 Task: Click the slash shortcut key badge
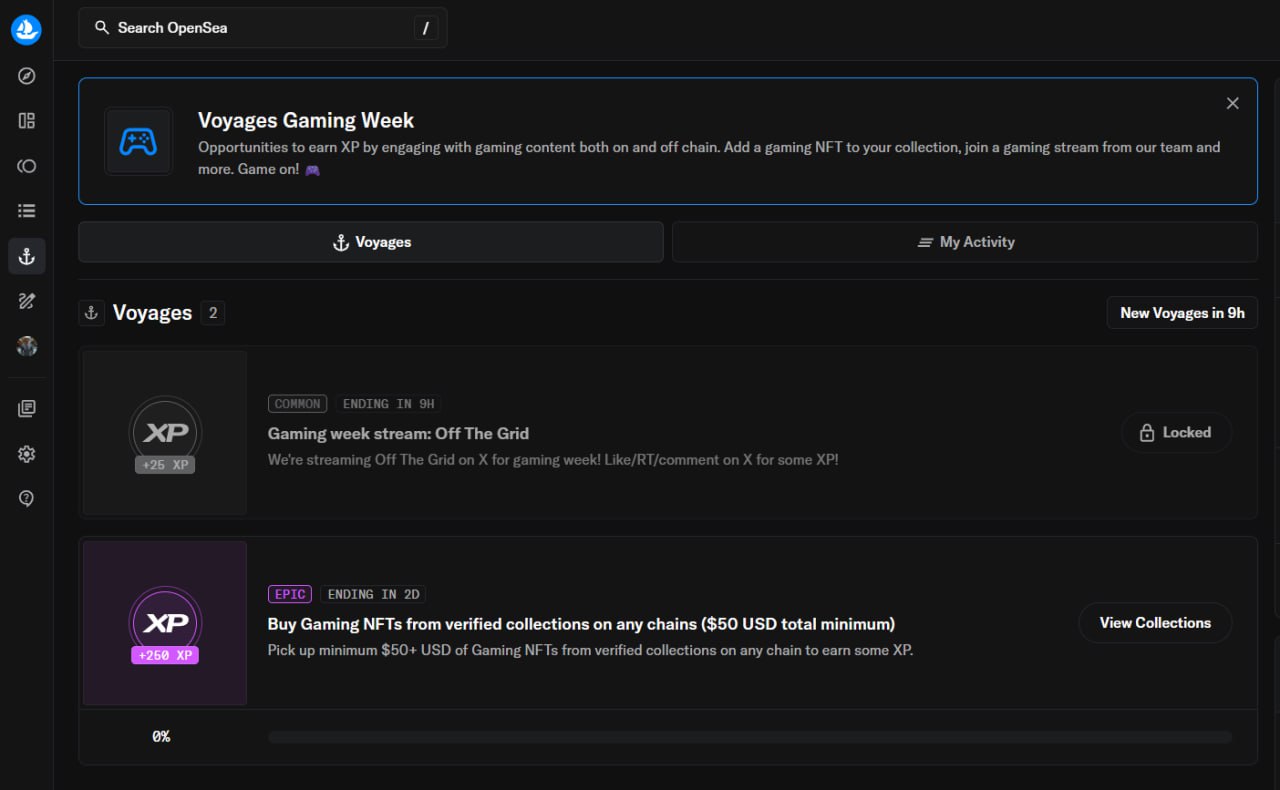click(x=426, y=28)
